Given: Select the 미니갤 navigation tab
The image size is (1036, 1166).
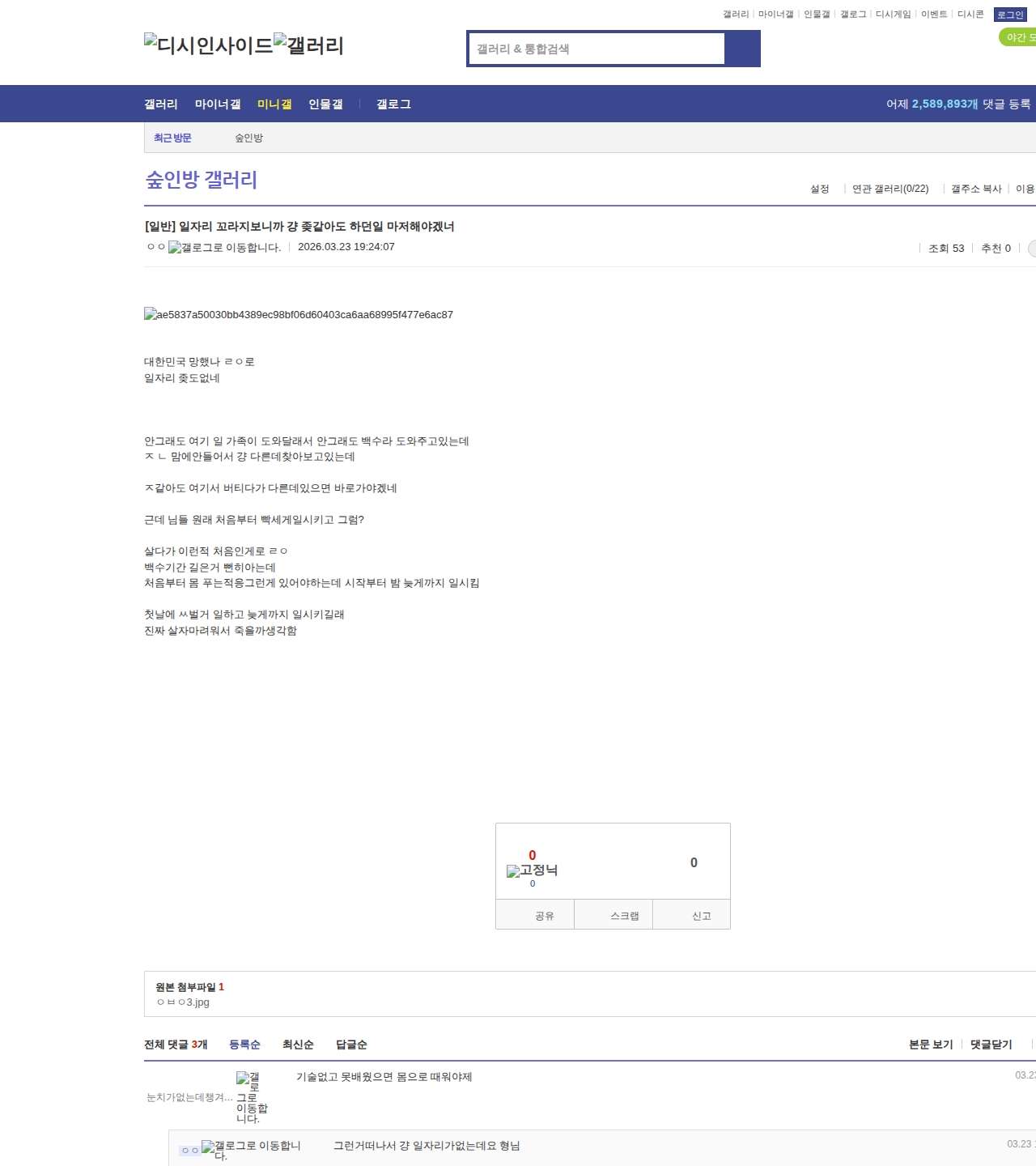Looking at the screenshot, I should 274,104.
